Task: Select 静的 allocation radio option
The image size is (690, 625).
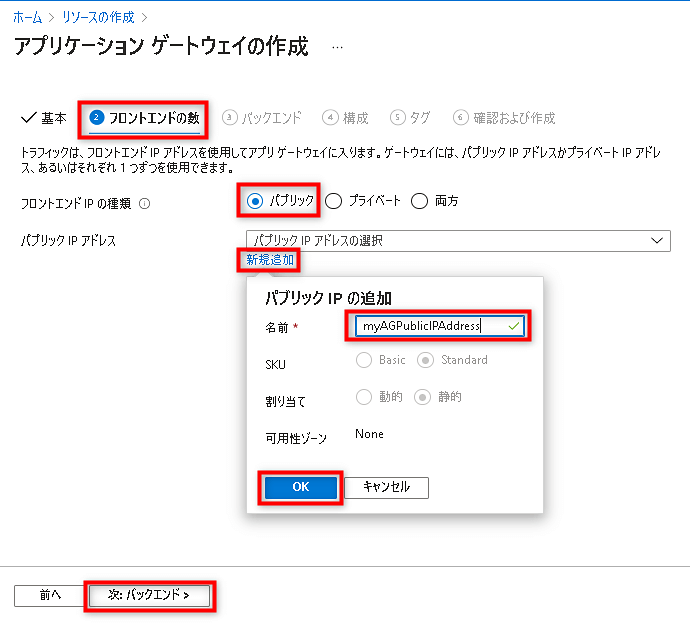Action: (x=422, y=397)
